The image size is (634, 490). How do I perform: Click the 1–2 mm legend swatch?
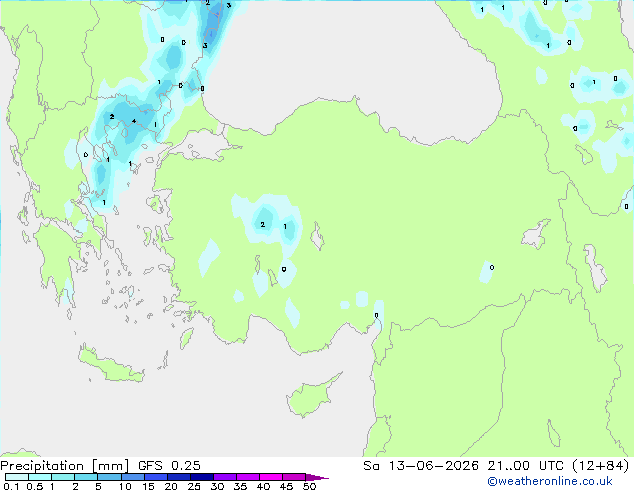(63, 477)
